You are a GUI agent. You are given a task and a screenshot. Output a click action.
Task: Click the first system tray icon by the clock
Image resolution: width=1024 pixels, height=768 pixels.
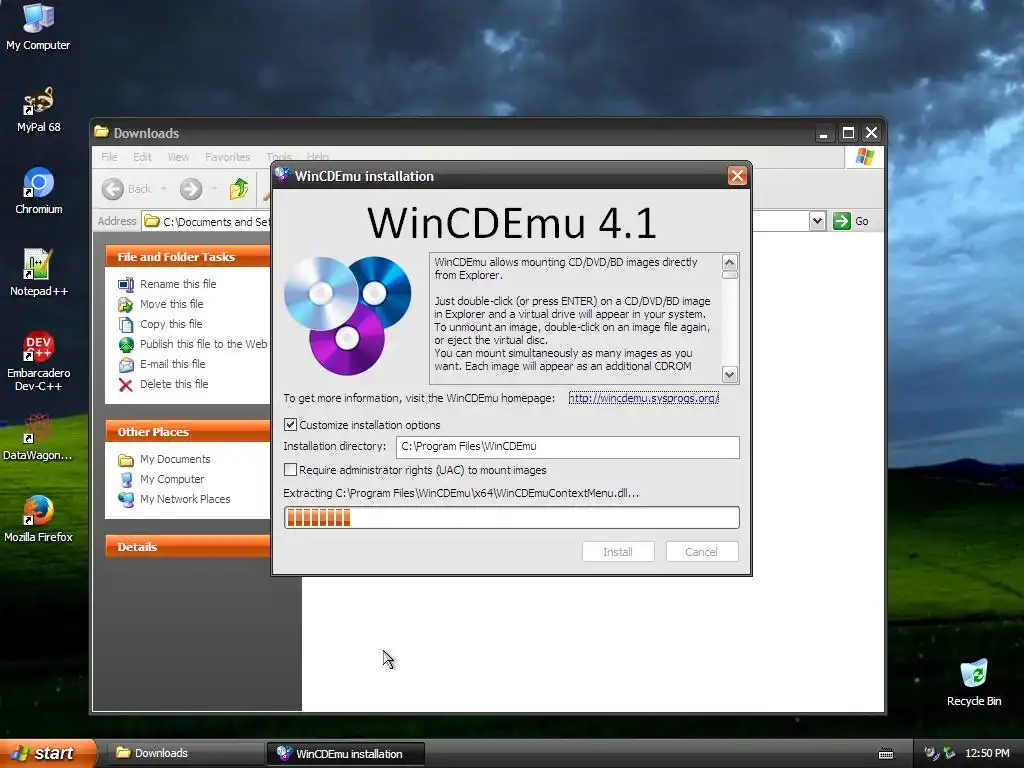tap(930, 753)
